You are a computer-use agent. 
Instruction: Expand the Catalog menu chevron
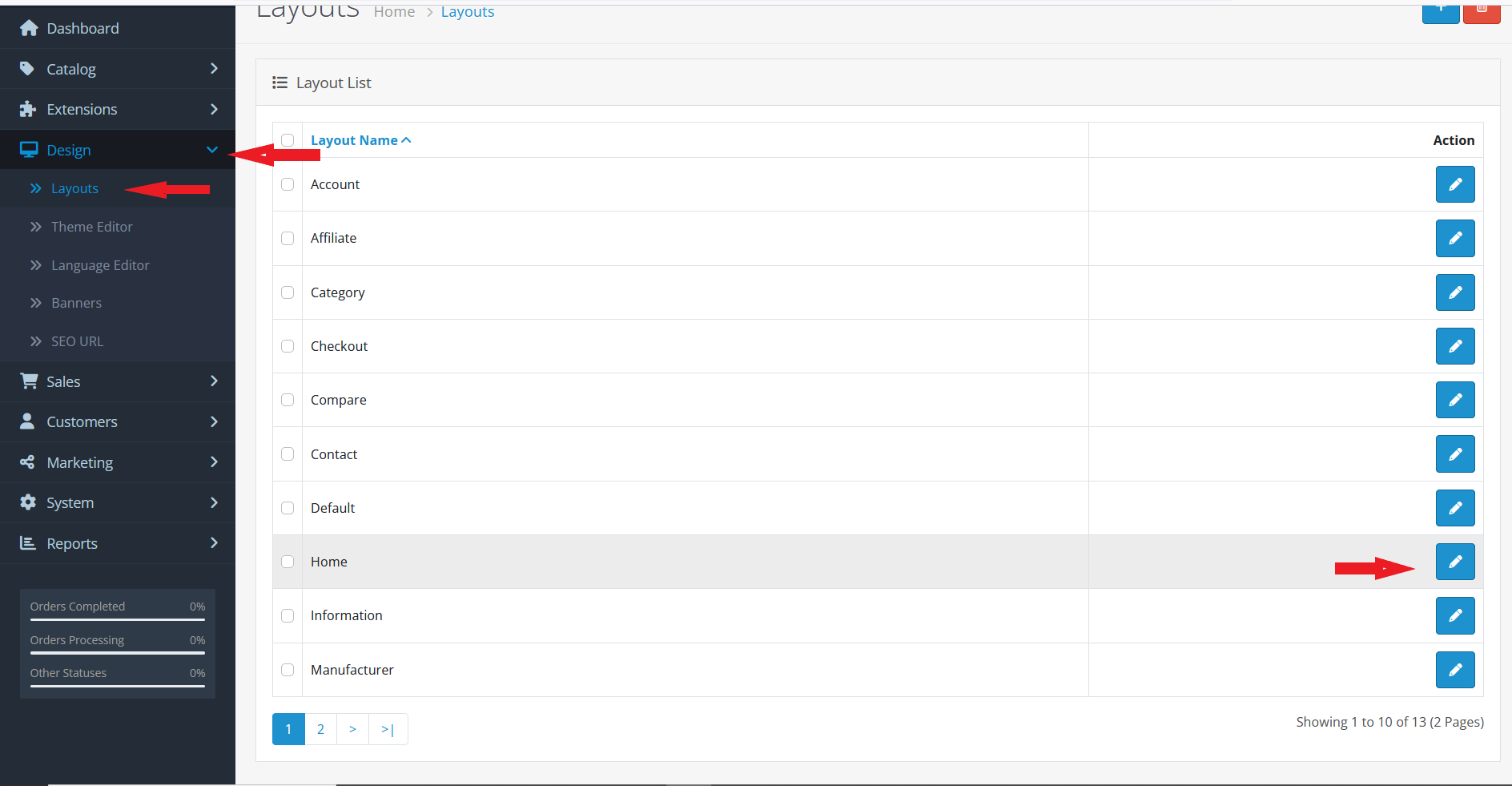pos(214,69)
